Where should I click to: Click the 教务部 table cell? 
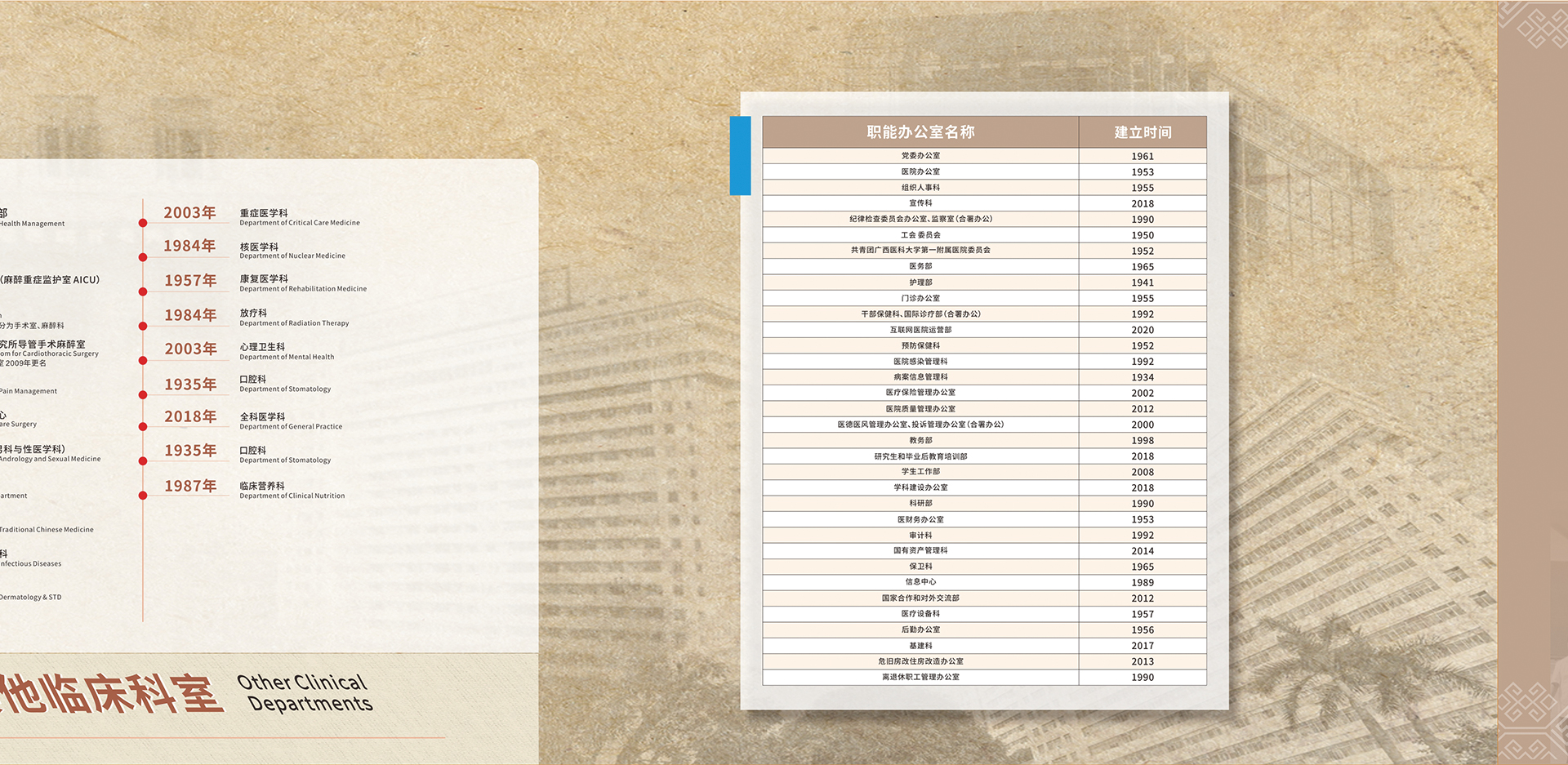[x=920, y=440]
